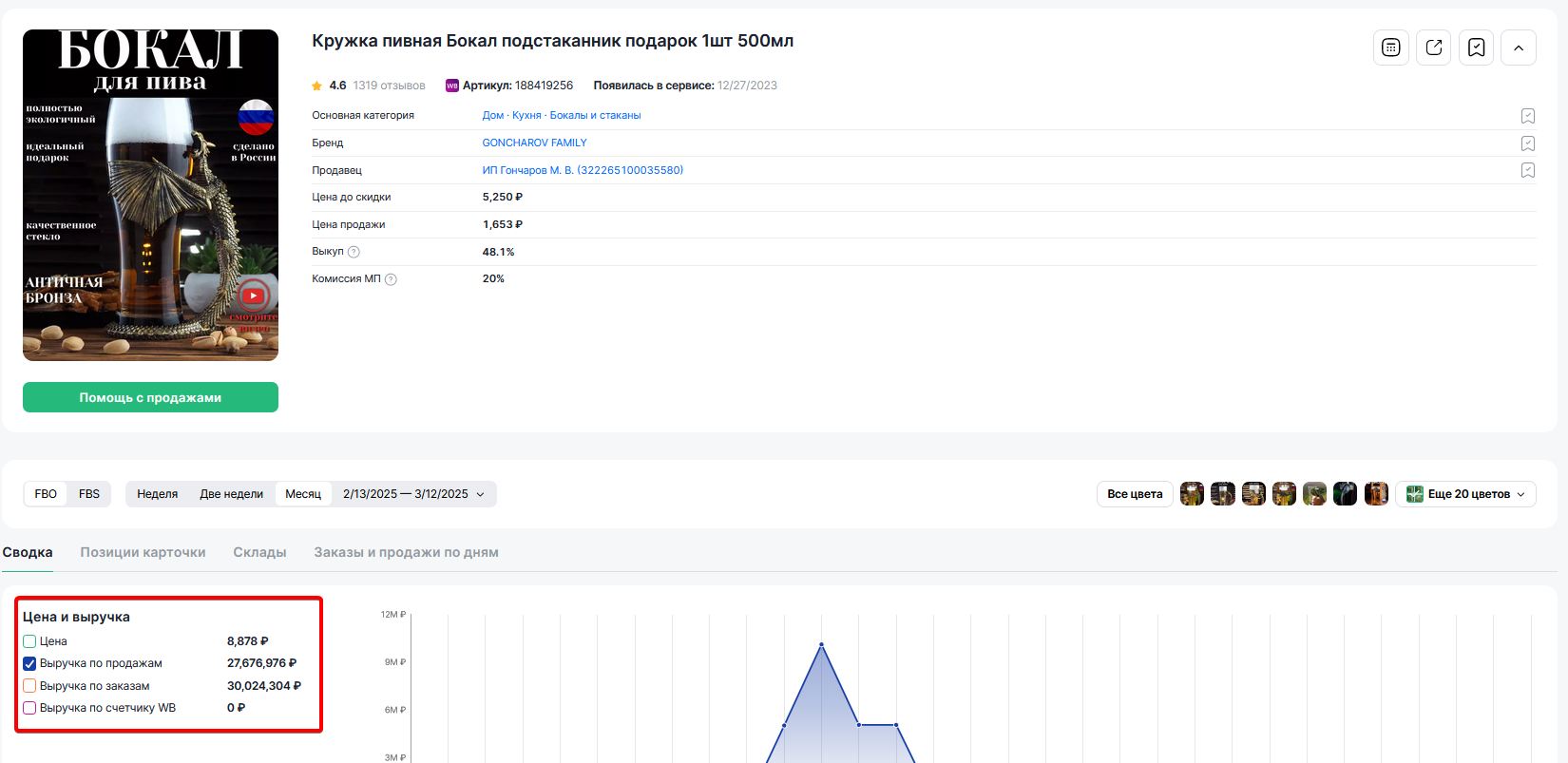Bookmark the Основная категория row

[x=1528, y=116]
